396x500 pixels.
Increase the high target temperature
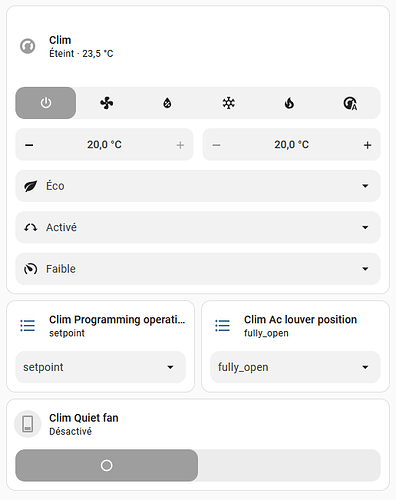point(367,145)
